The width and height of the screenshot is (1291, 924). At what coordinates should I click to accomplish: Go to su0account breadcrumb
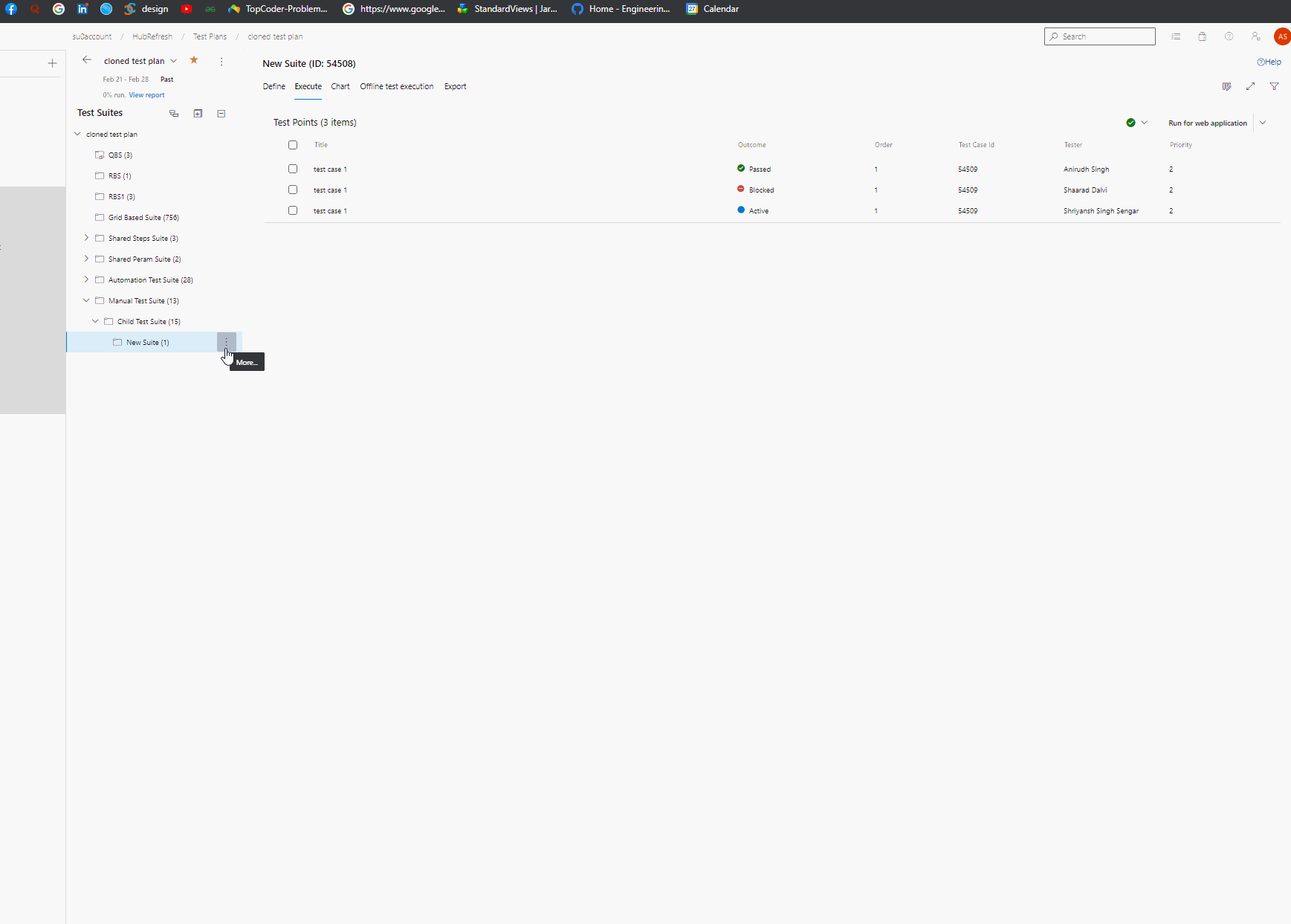[92, 36]
